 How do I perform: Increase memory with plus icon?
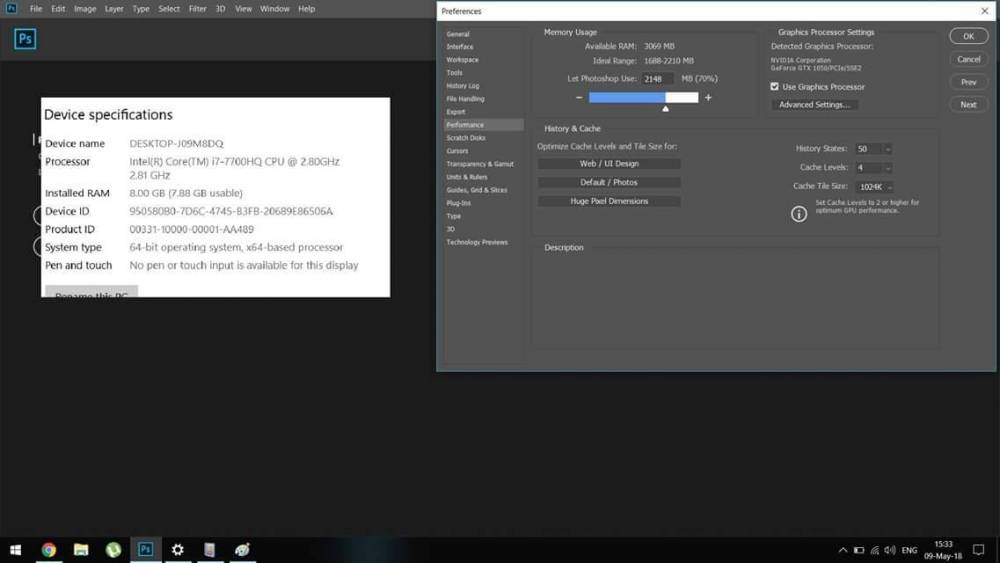click(708, 98)
